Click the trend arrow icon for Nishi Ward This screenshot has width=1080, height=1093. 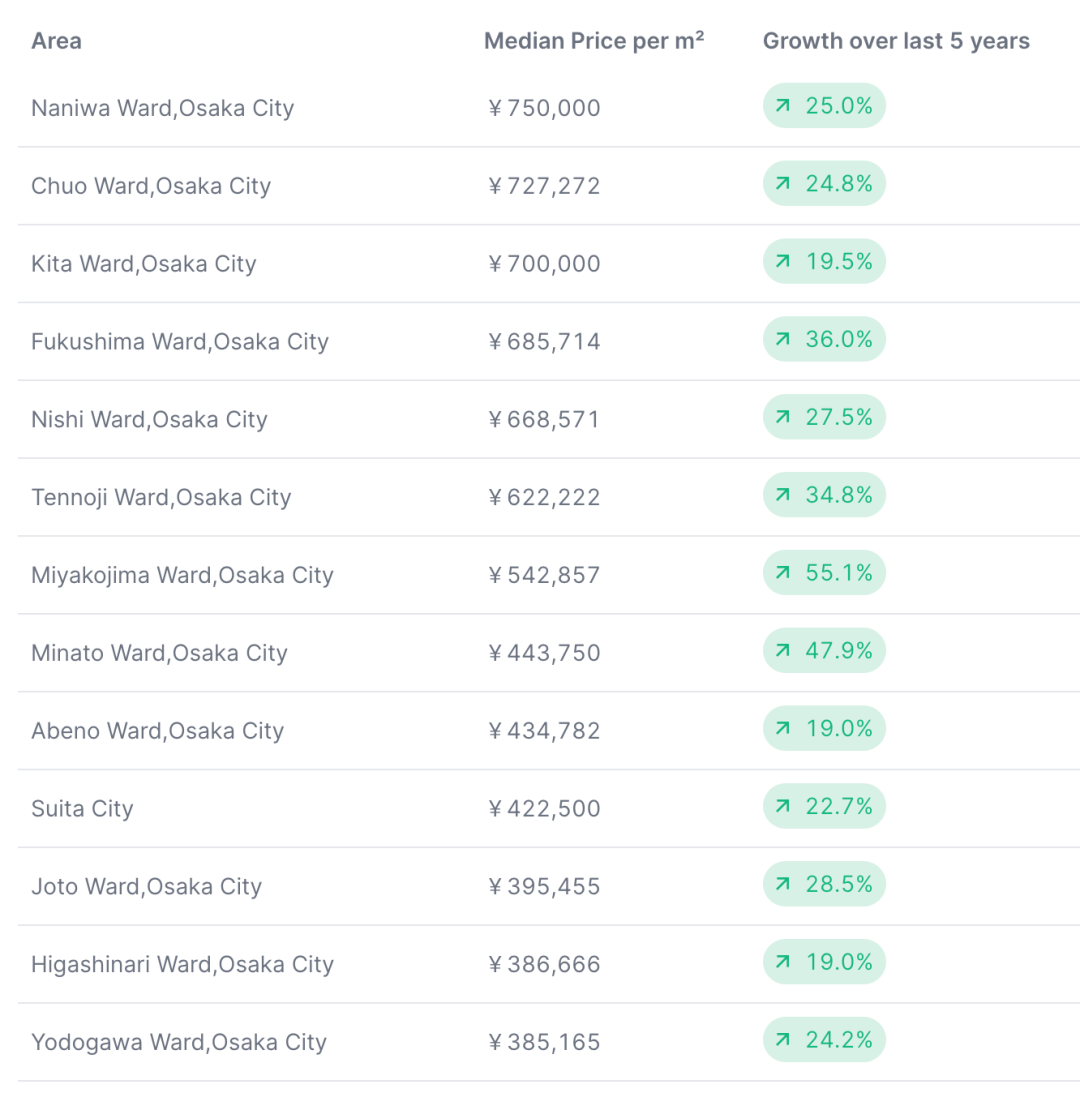pos(782,417)
